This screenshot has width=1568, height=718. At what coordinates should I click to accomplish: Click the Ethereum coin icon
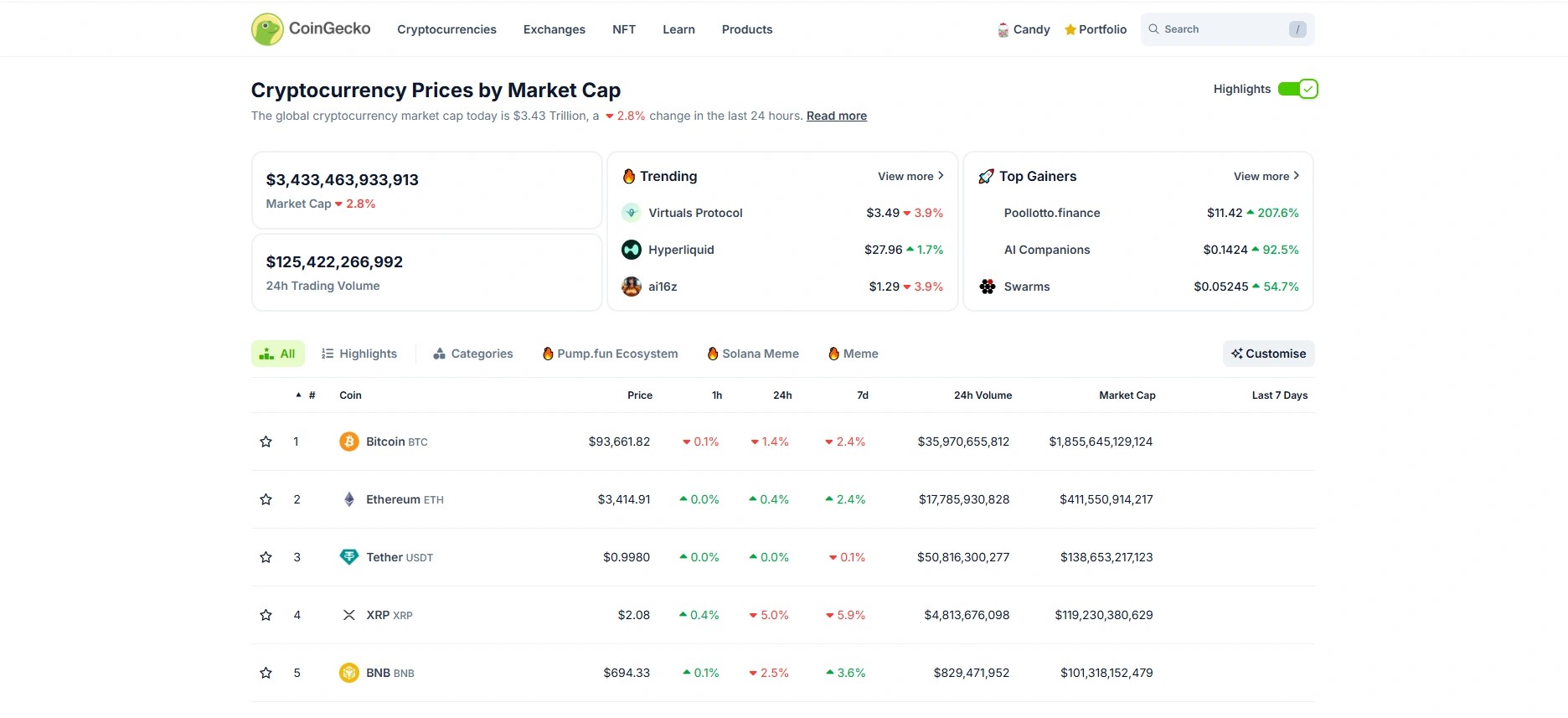348,499
